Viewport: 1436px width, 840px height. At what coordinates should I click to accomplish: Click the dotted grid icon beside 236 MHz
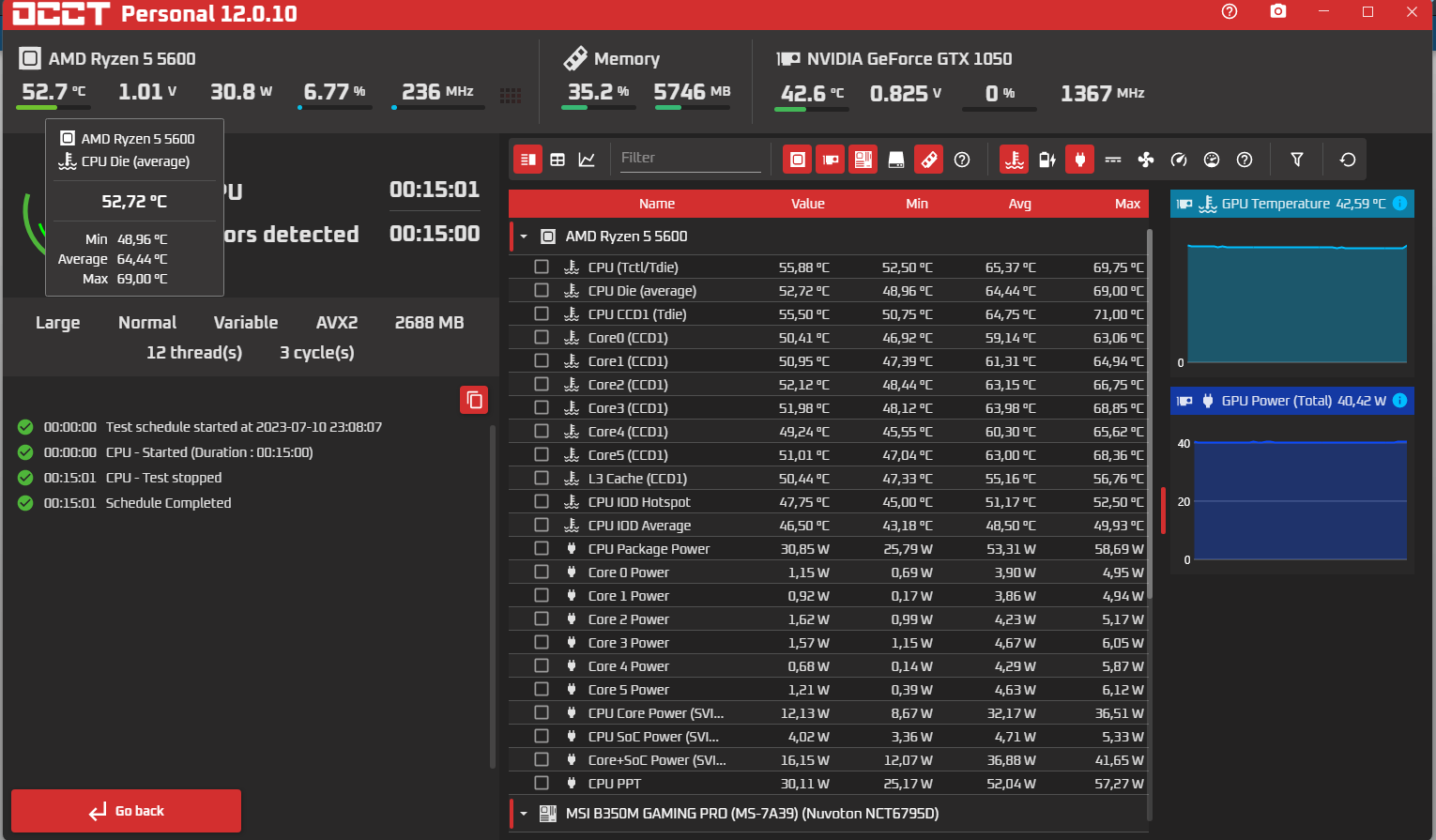(511, 96)
